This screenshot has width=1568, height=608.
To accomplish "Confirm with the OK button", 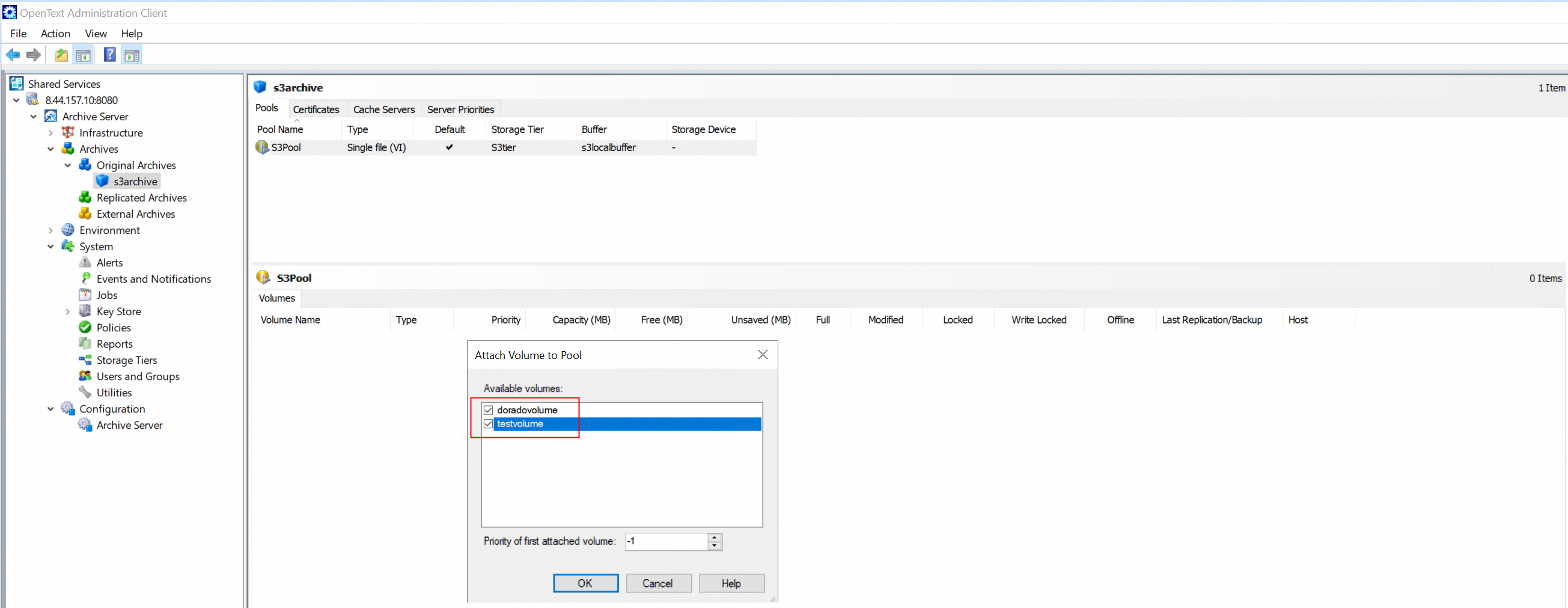I will [x=585, y=583].
